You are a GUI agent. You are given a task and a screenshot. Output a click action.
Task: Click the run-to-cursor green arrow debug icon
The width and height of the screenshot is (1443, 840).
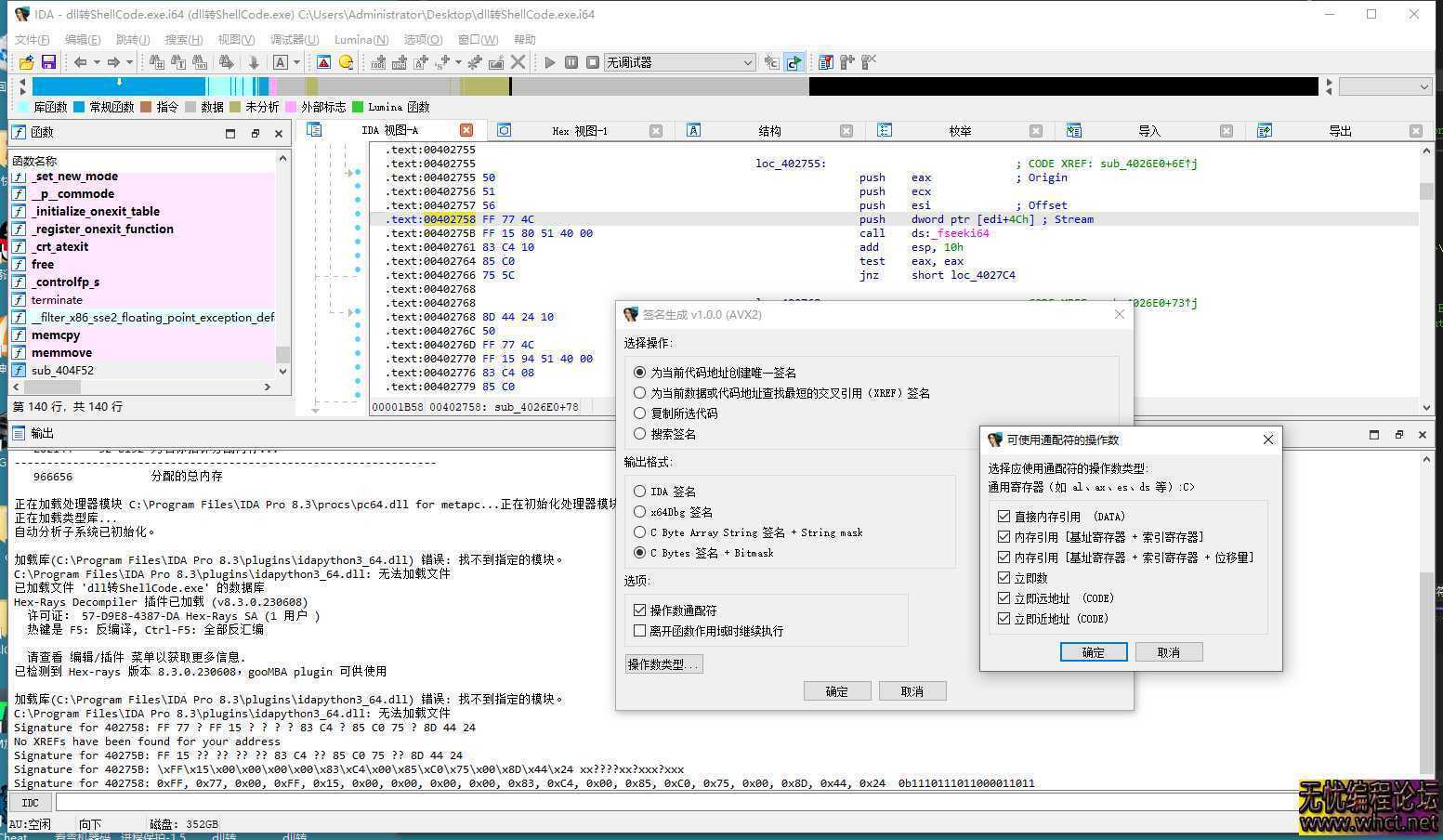(x=794, y=62)
